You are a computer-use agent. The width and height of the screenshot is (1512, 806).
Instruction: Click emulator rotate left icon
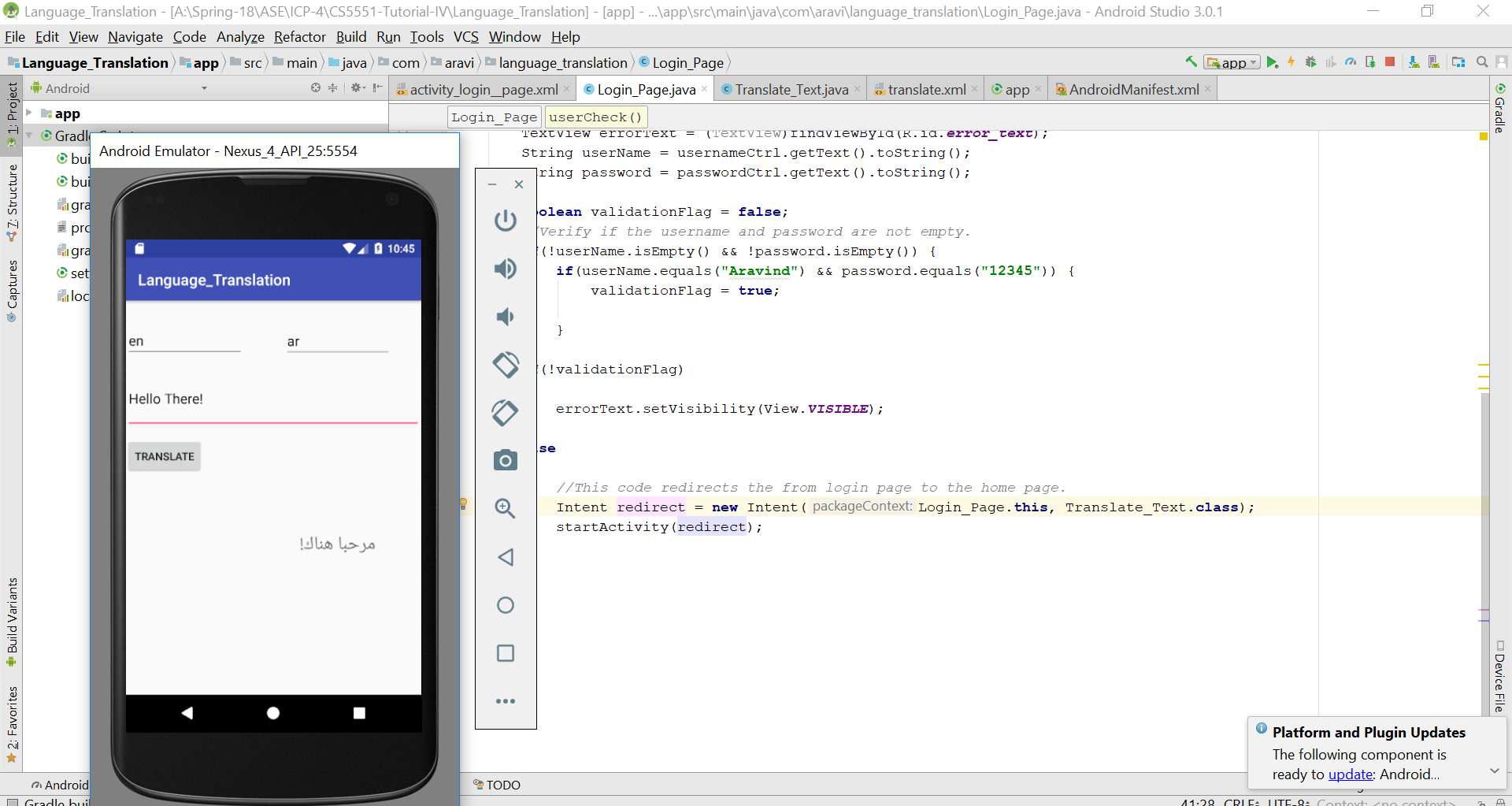coord(506,365)
